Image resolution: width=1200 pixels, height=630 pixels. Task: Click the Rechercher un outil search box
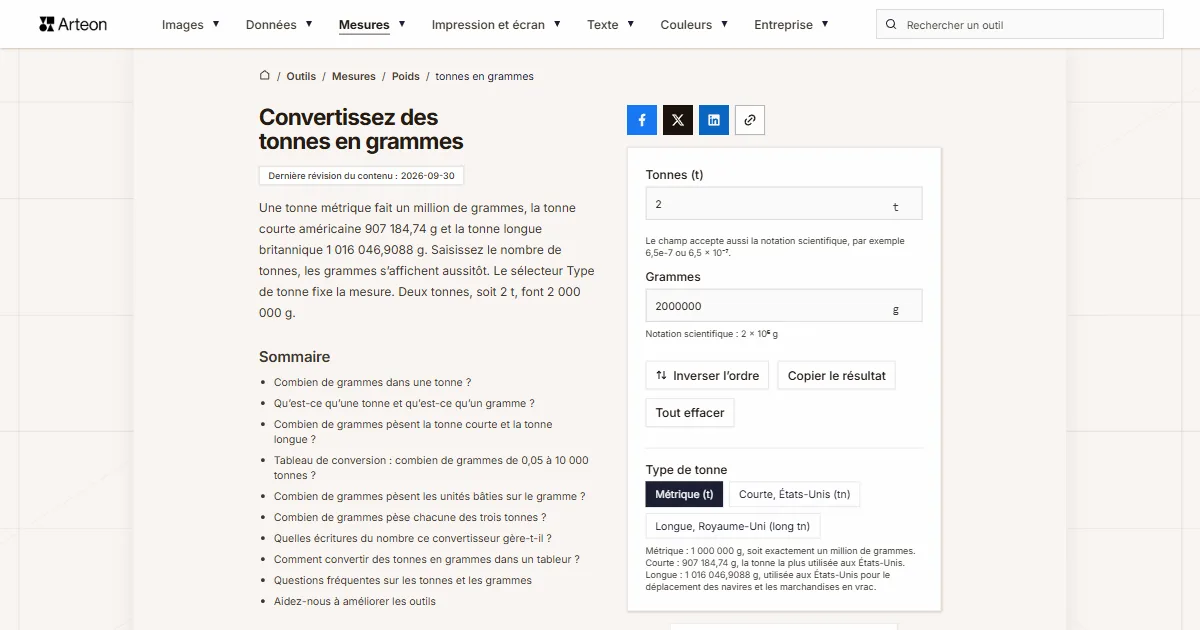click(1020, 24)
